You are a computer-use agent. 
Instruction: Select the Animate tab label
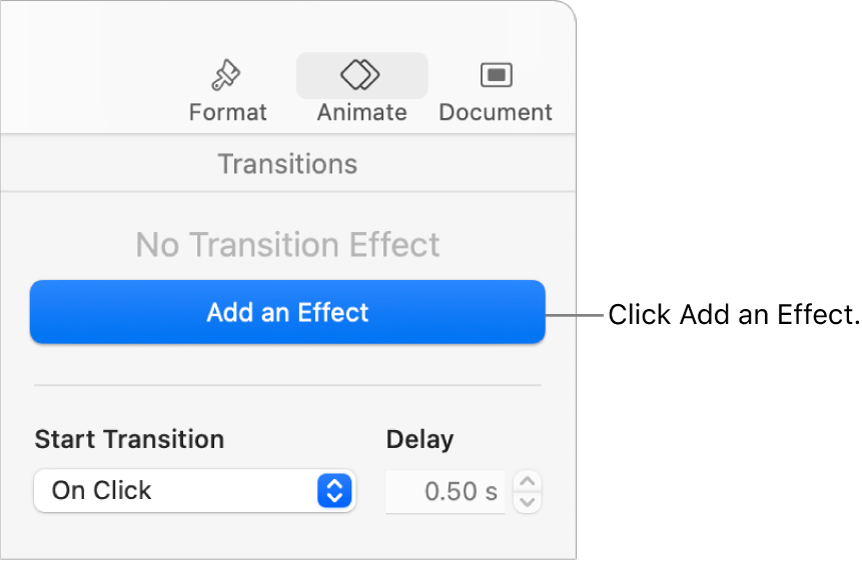(x=361, y=112)
